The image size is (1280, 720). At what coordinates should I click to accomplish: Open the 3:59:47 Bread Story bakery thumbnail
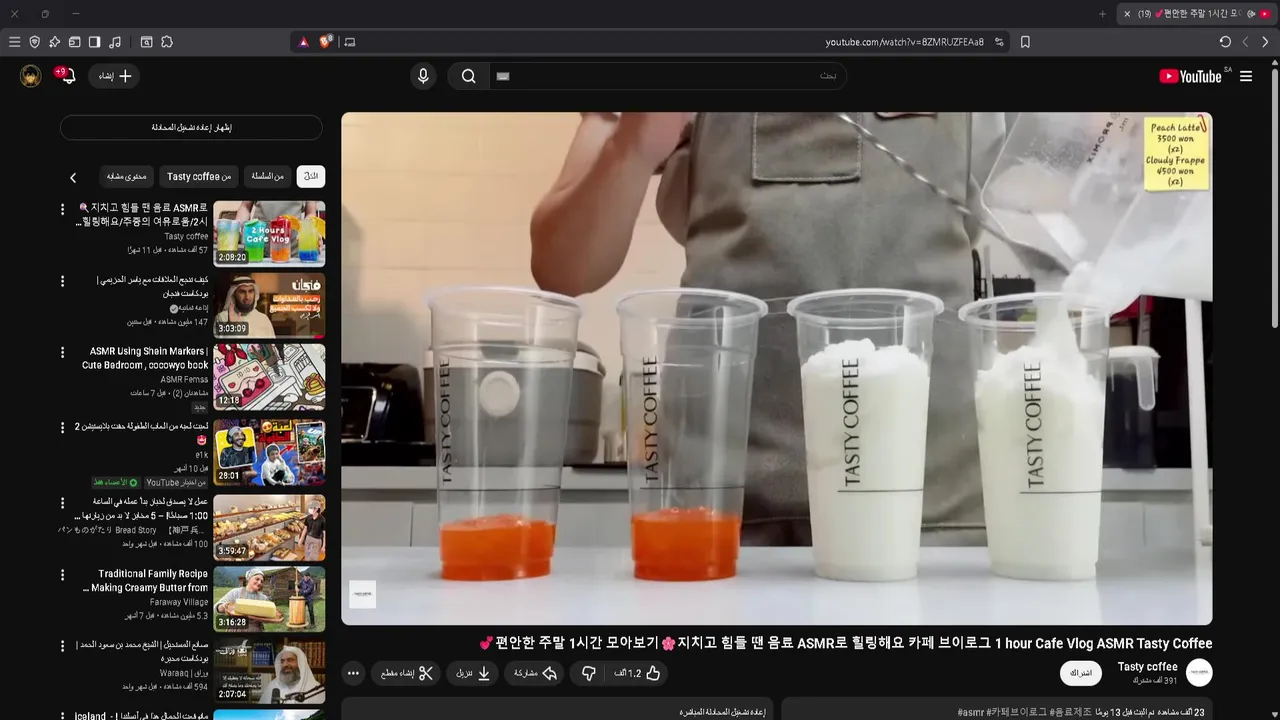[x=269, y=527]
